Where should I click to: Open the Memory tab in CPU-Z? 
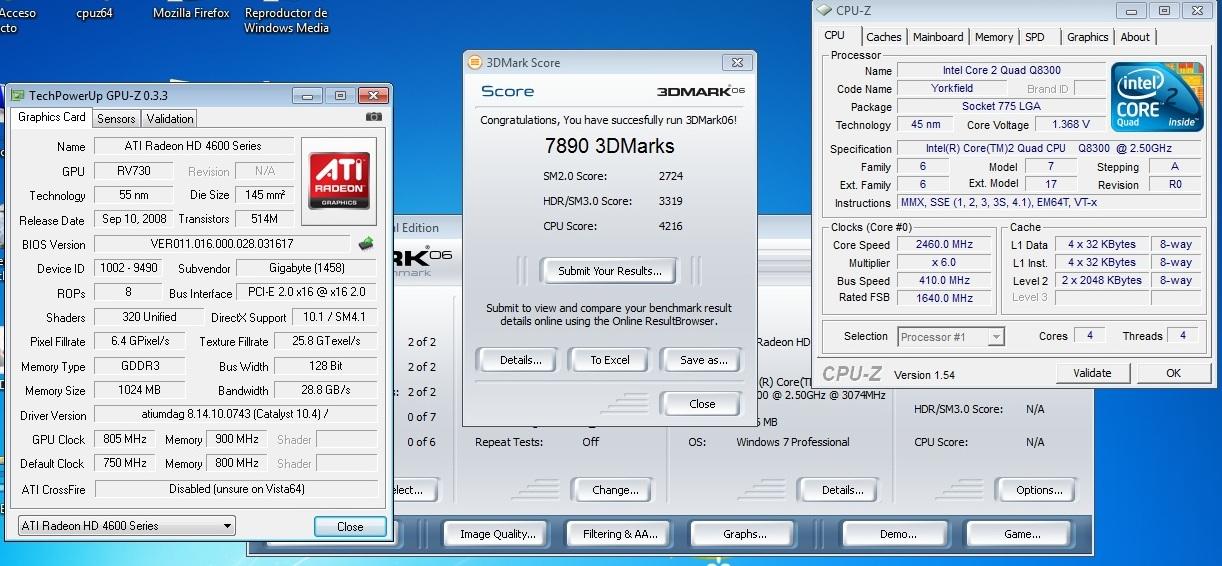[x=994, y=37]
